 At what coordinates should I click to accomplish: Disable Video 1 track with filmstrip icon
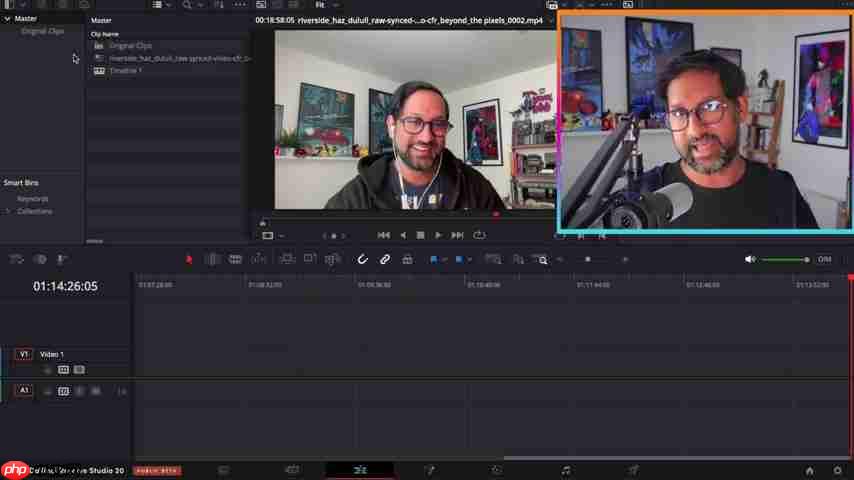click(79, 370)
